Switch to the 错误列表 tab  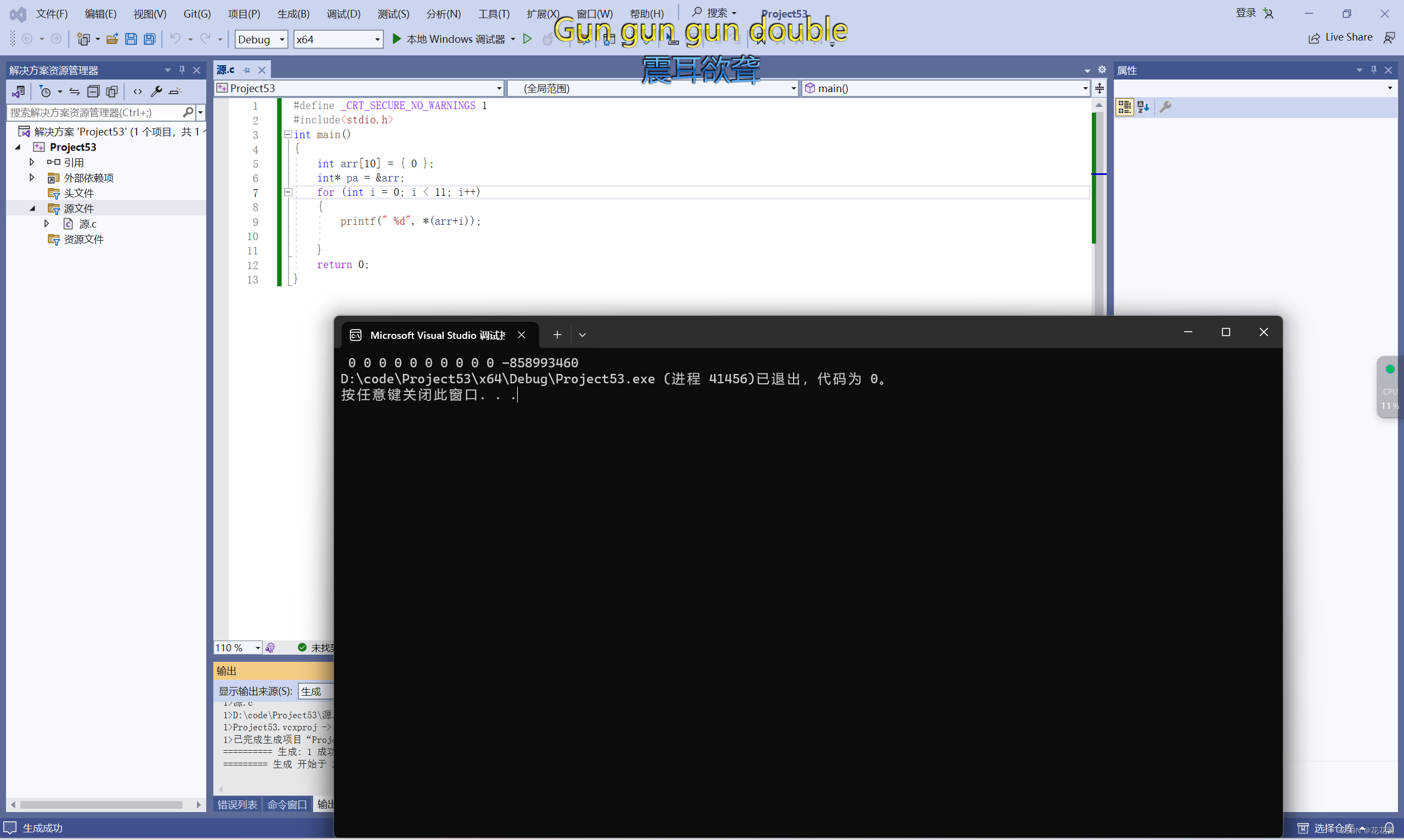237,804
